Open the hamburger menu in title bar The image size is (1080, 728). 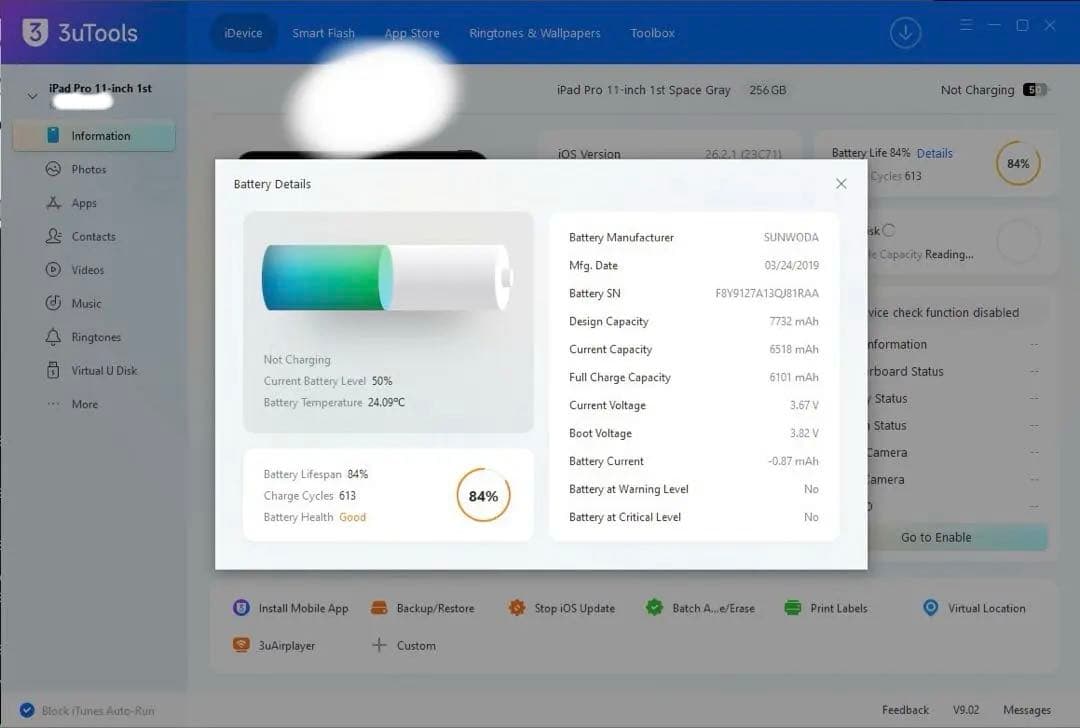[x=966, y=25]
